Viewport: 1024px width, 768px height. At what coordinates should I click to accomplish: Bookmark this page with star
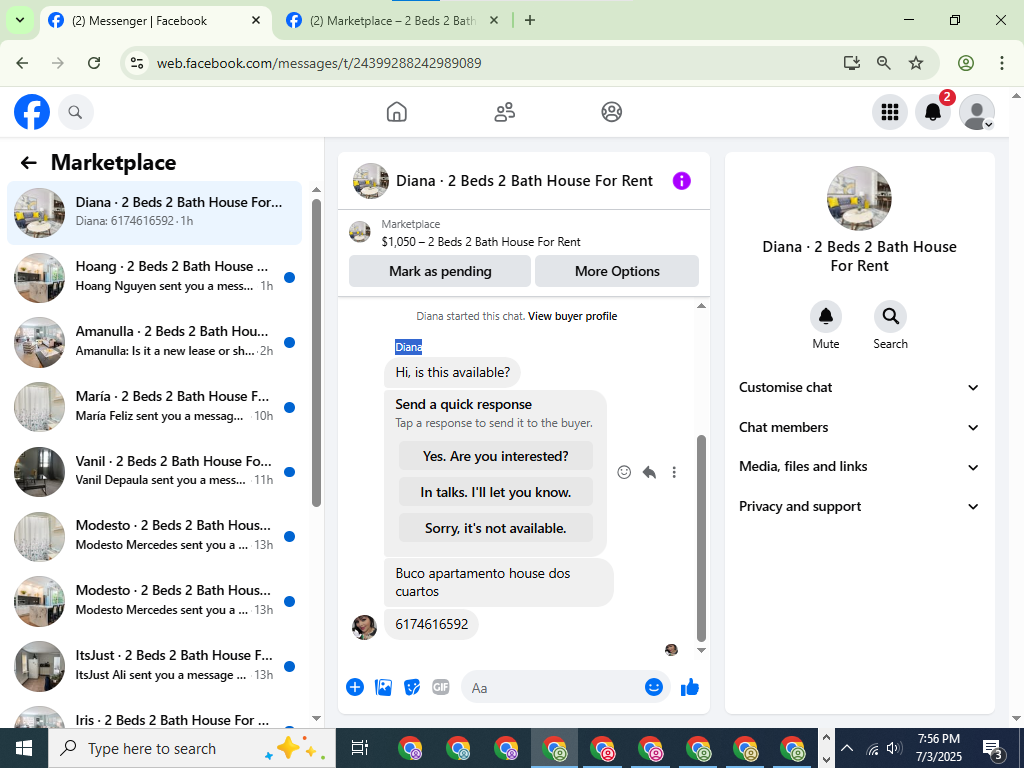[916, 63]
